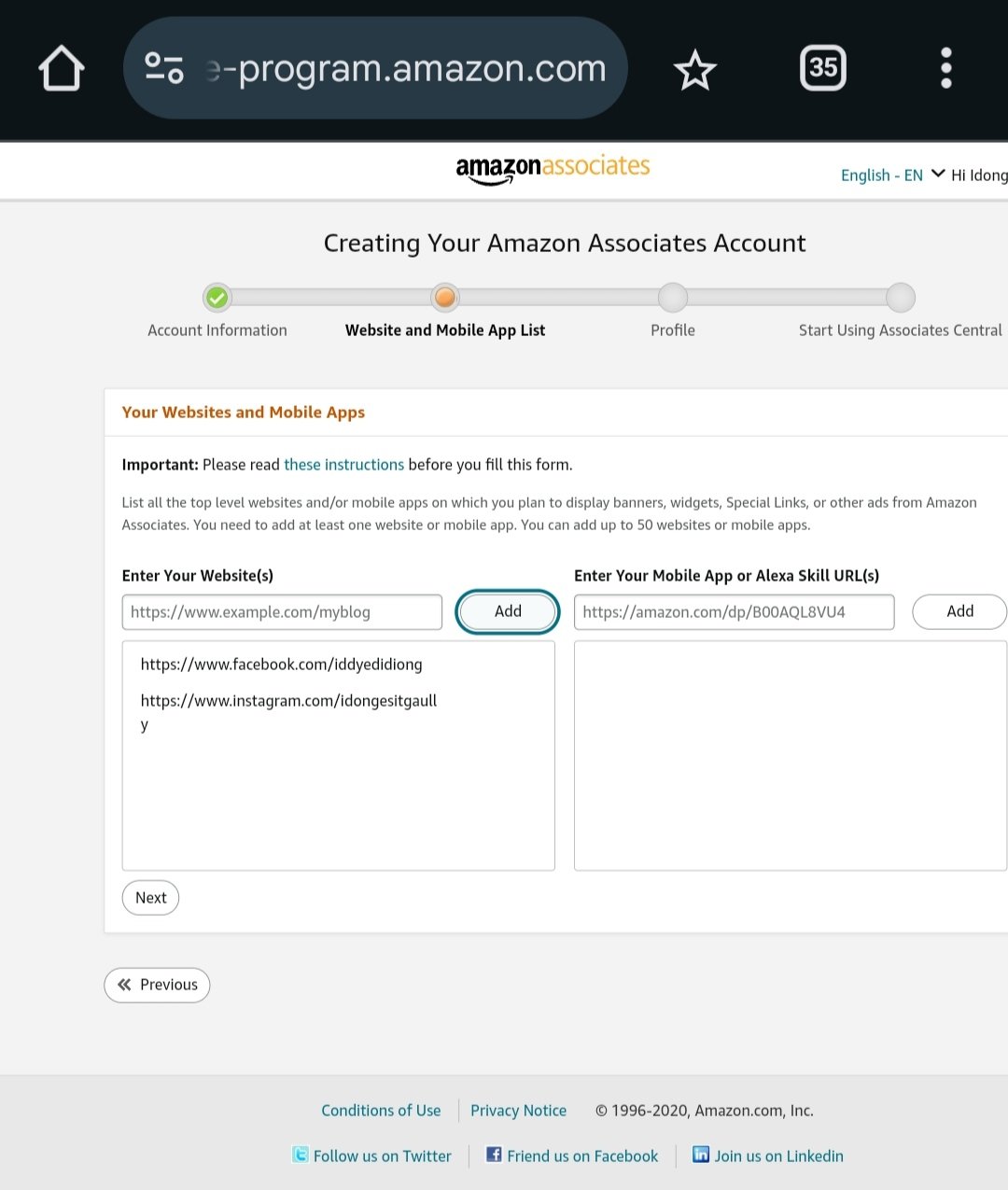The image size is (1008, 1190).
Task: Select the Website and Mobile App List label
Action: tap(445, 330)
